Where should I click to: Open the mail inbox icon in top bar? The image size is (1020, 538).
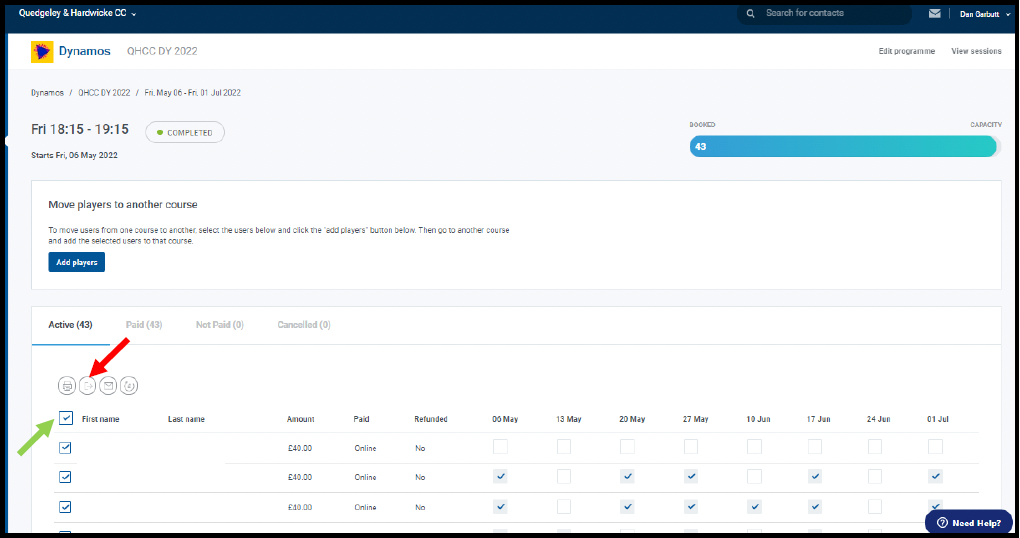click(935, 14)
